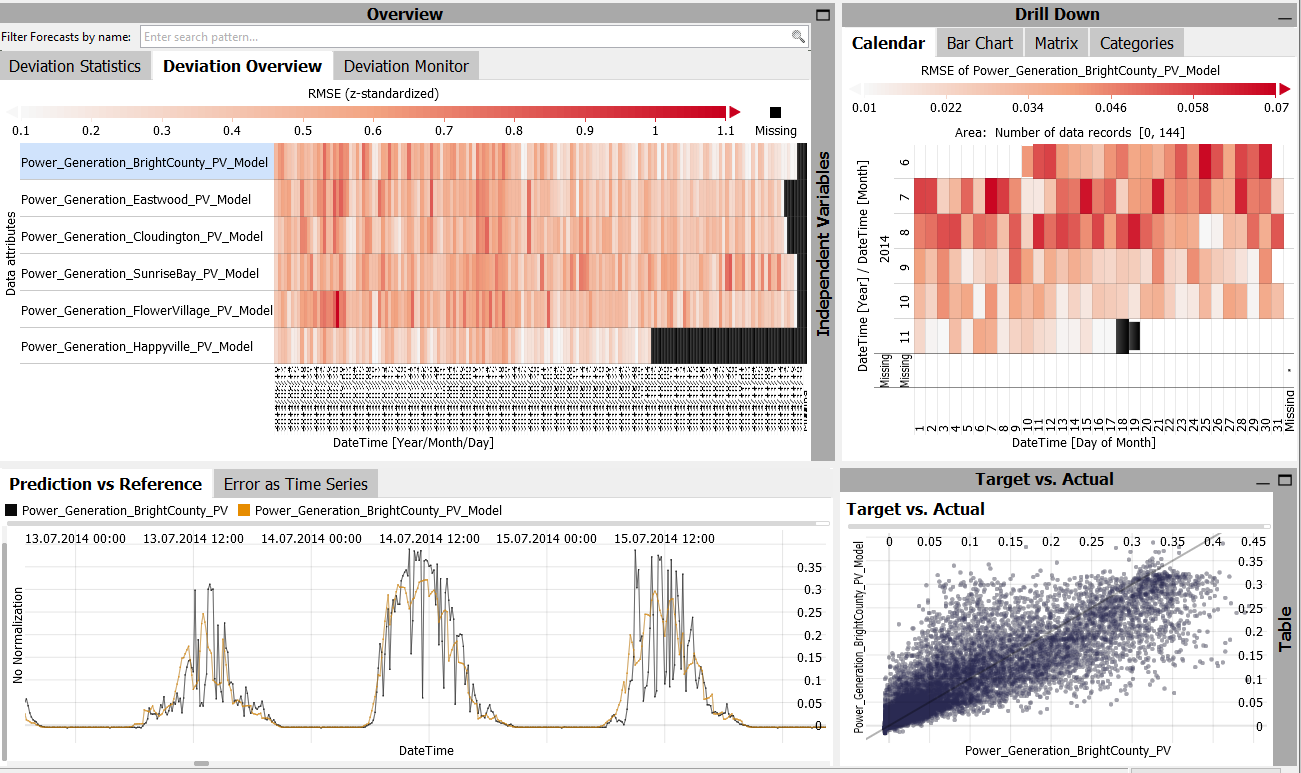Minimize the Drill Down panel

pyautogui.click(x=1284, y=18)
